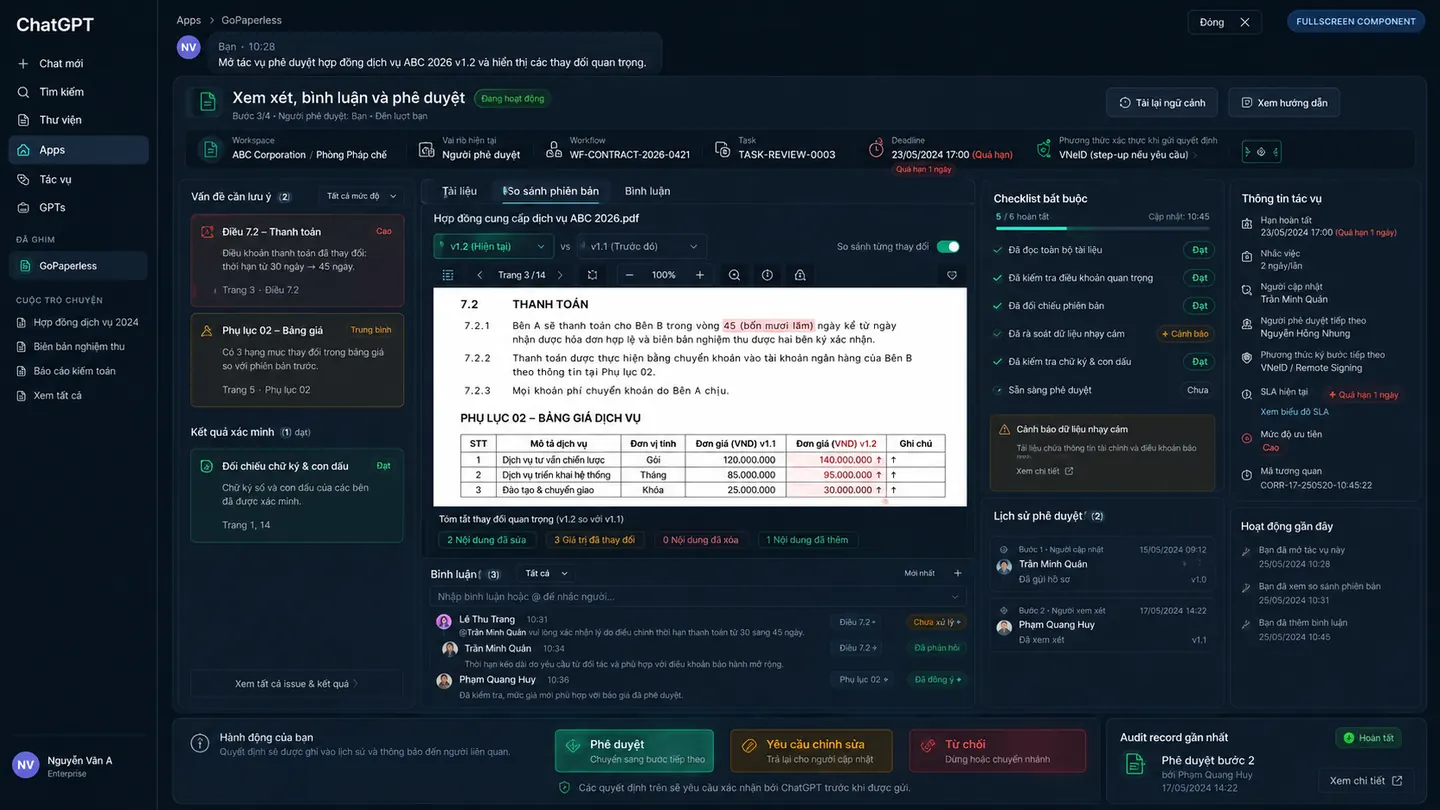
Task: Click the checklist progress bar
Action: 1065,229
